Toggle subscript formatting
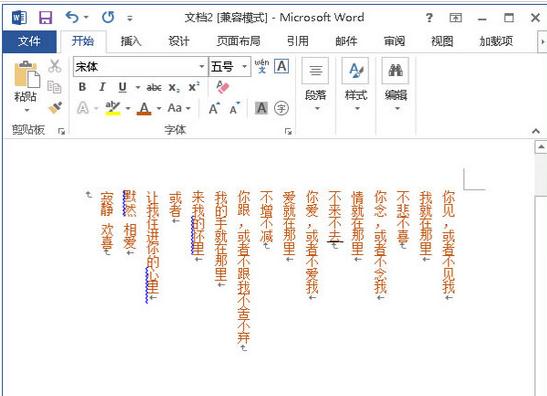 point(174,88)
